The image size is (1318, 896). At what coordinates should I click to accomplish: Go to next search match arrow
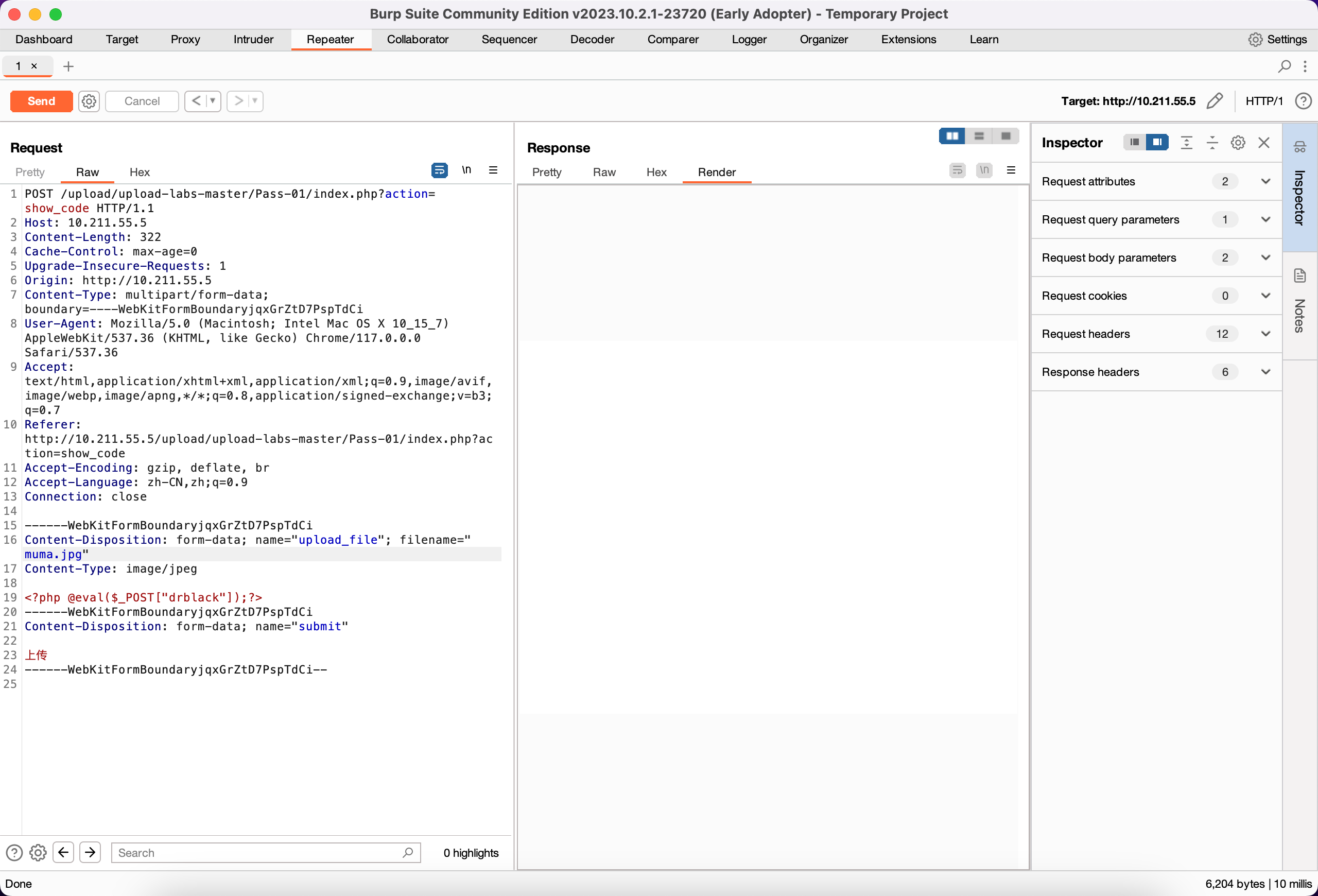90,852
